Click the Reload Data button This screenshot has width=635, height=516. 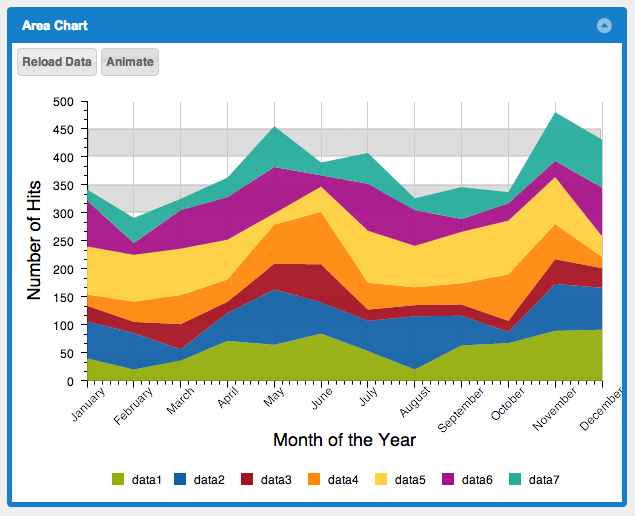pos(57,62)
